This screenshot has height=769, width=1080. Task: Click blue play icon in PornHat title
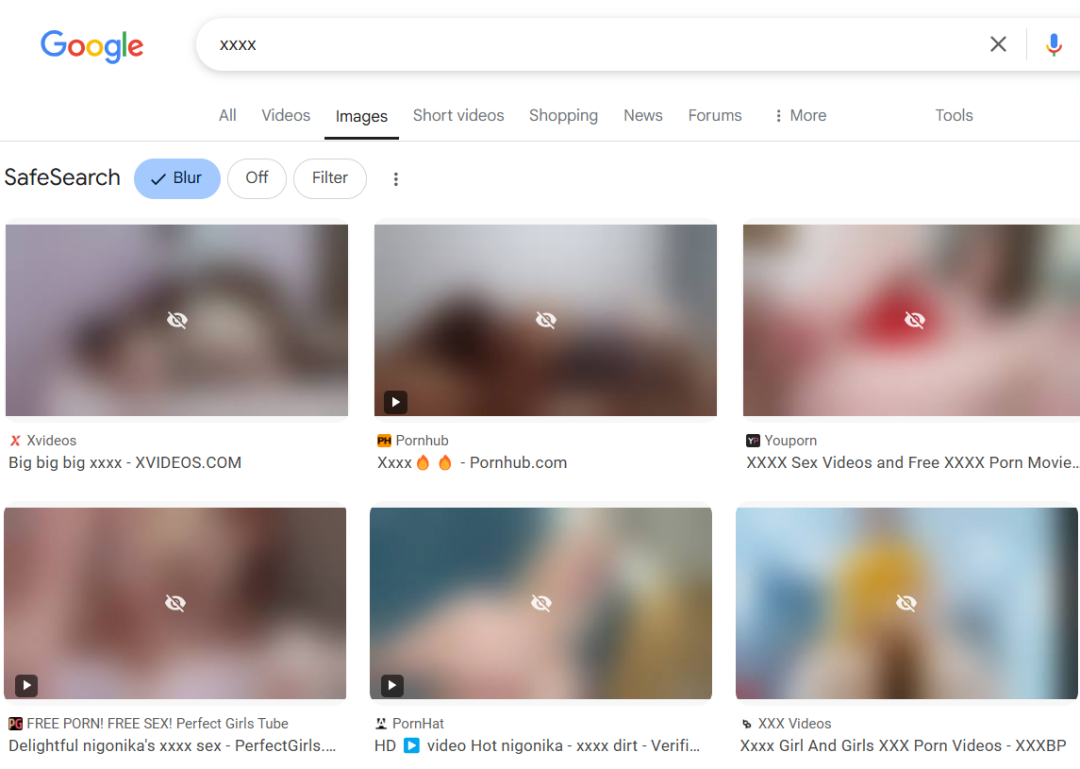[x=411, y=746]
